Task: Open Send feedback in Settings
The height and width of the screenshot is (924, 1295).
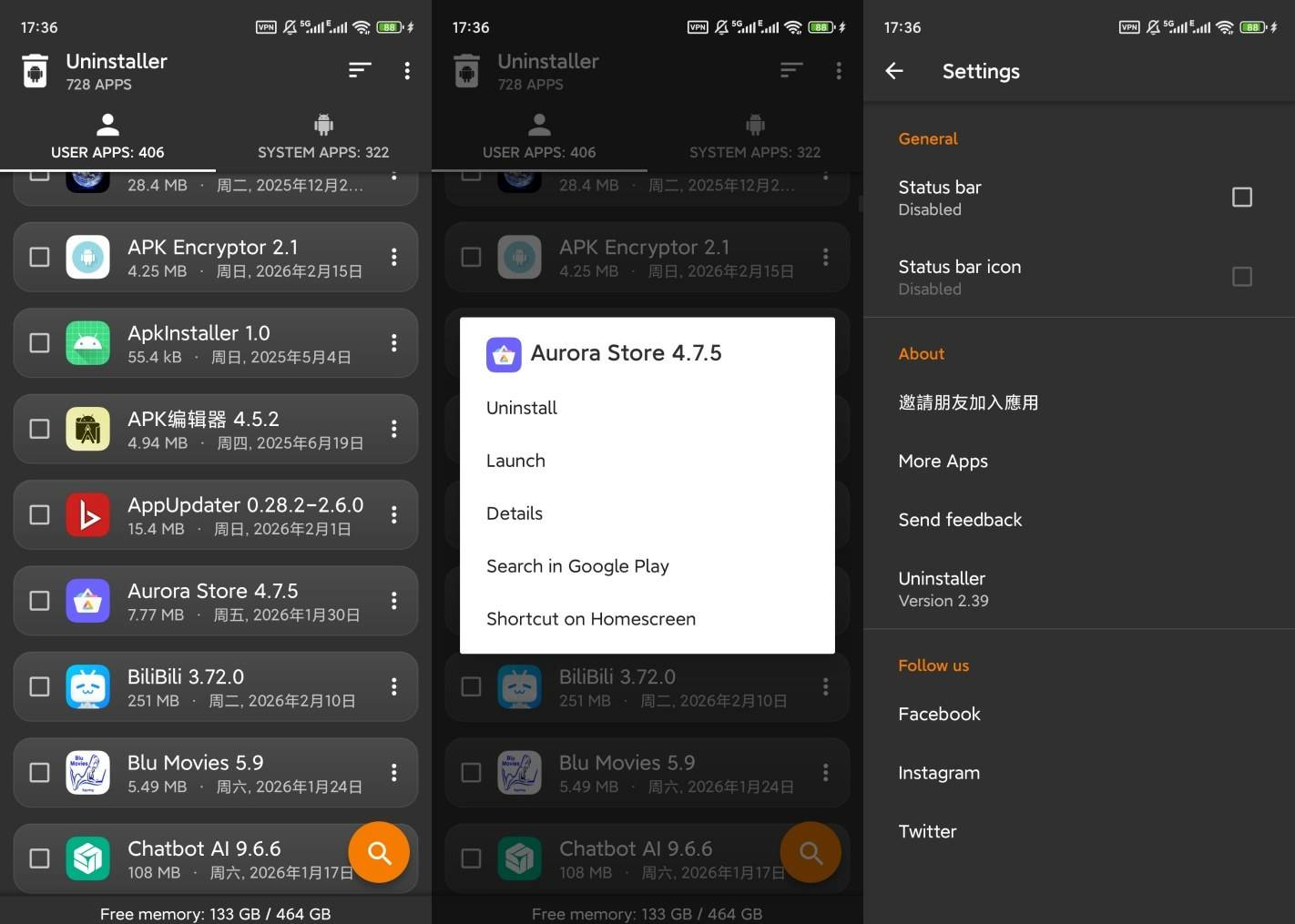Action: pos(960,520)
